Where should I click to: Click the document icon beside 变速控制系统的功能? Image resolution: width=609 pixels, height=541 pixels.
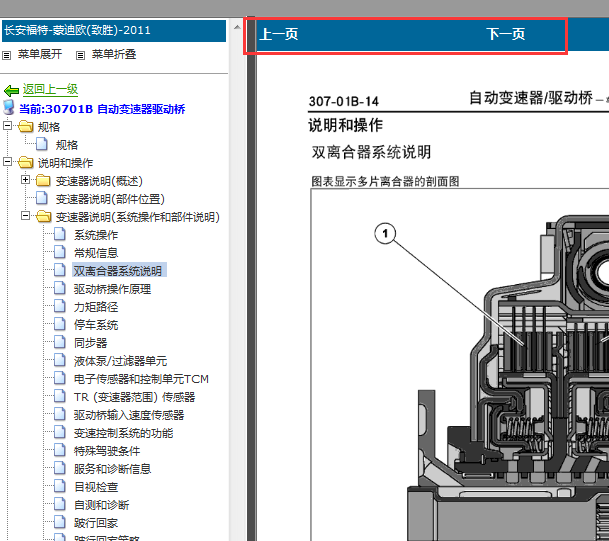(59, 432)
